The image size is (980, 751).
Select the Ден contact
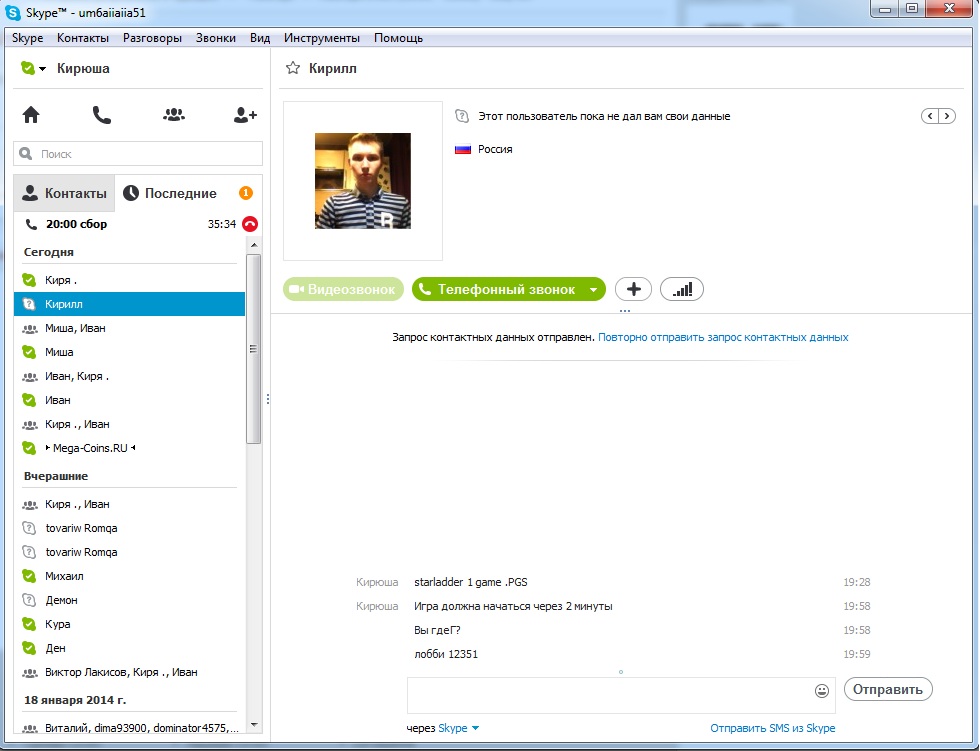tap(129, 648)
